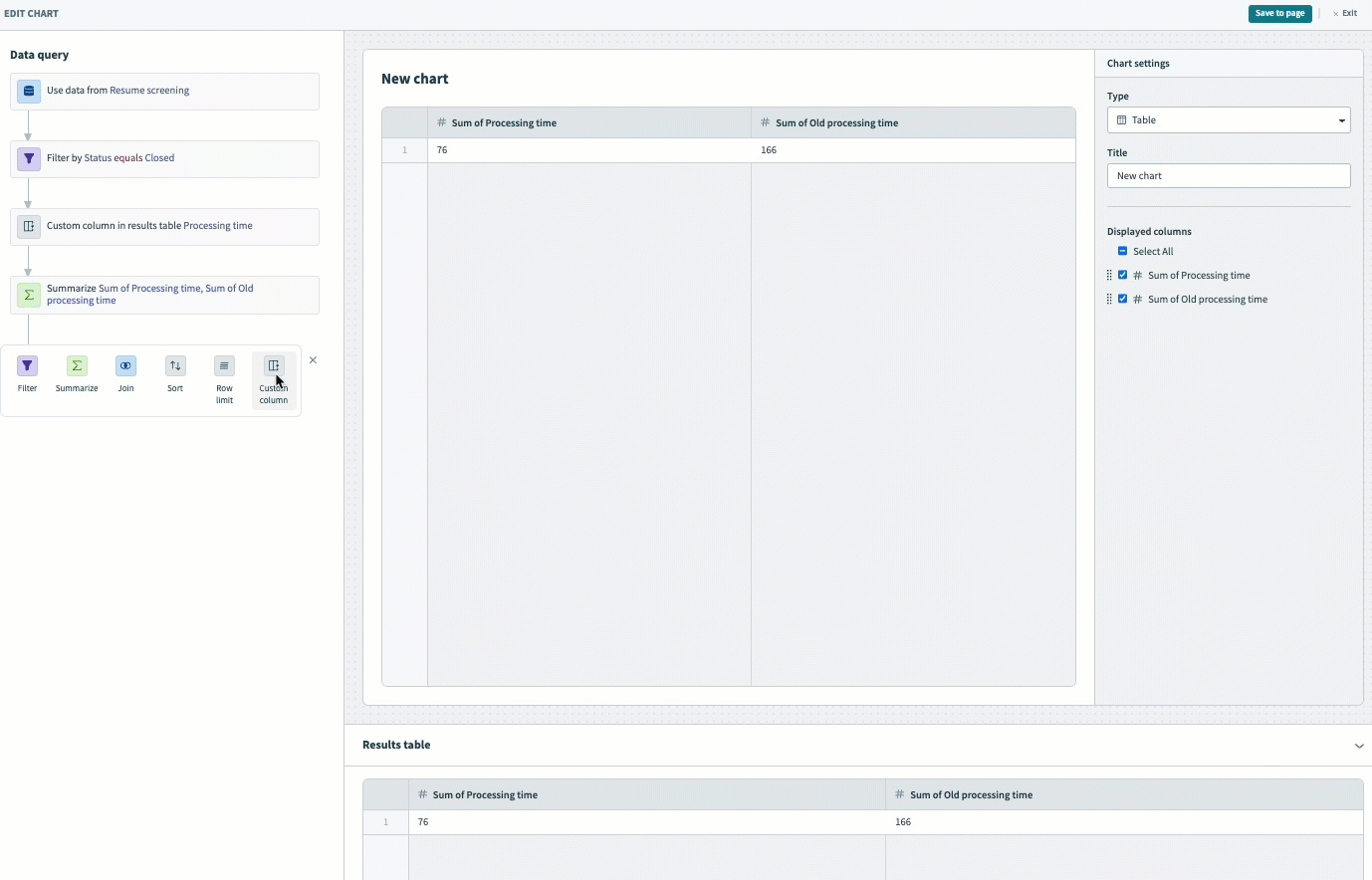Click the Filter step icon in the toolbar
Screen dimensions: 1372x880
pos(28,366)
